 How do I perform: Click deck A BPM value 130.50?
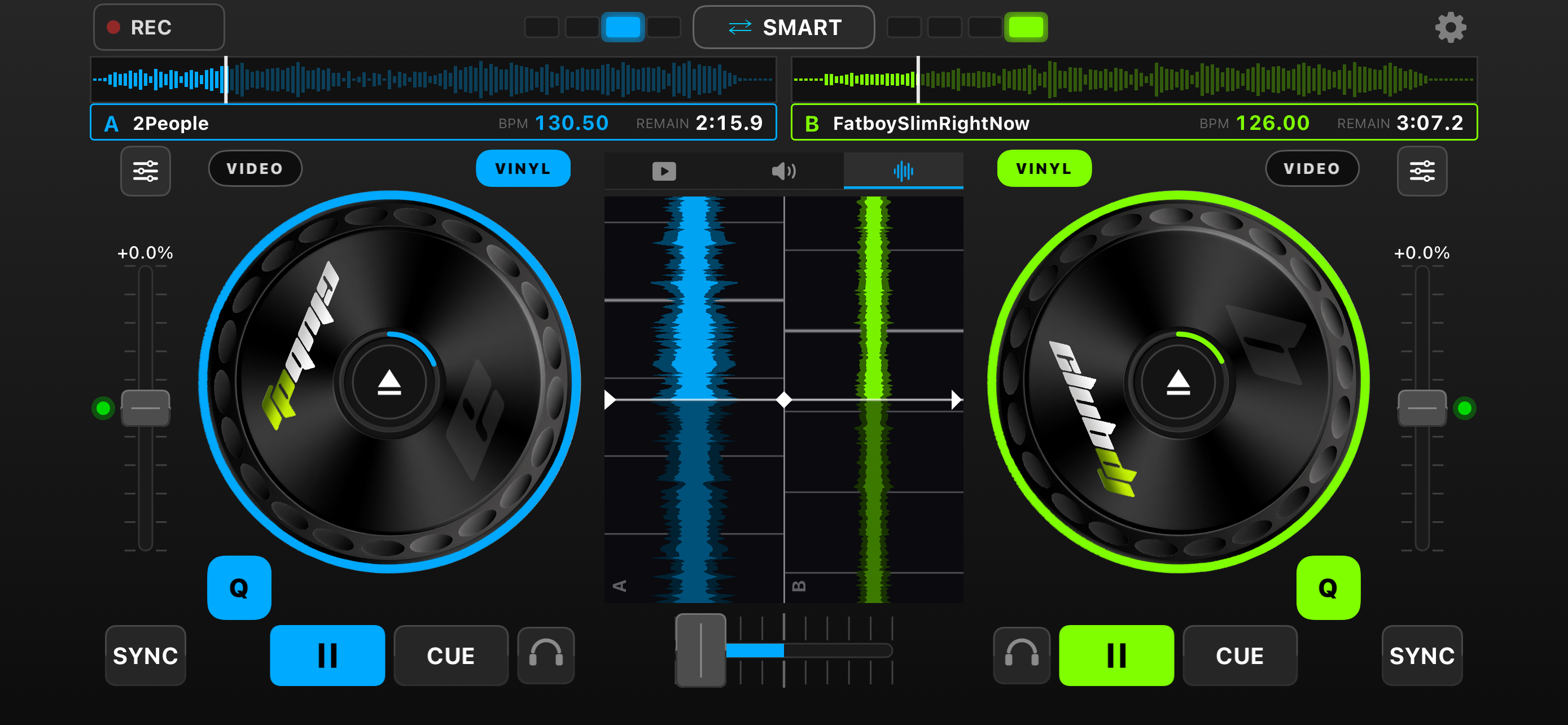pyautogui.click(x=572, y=123)
